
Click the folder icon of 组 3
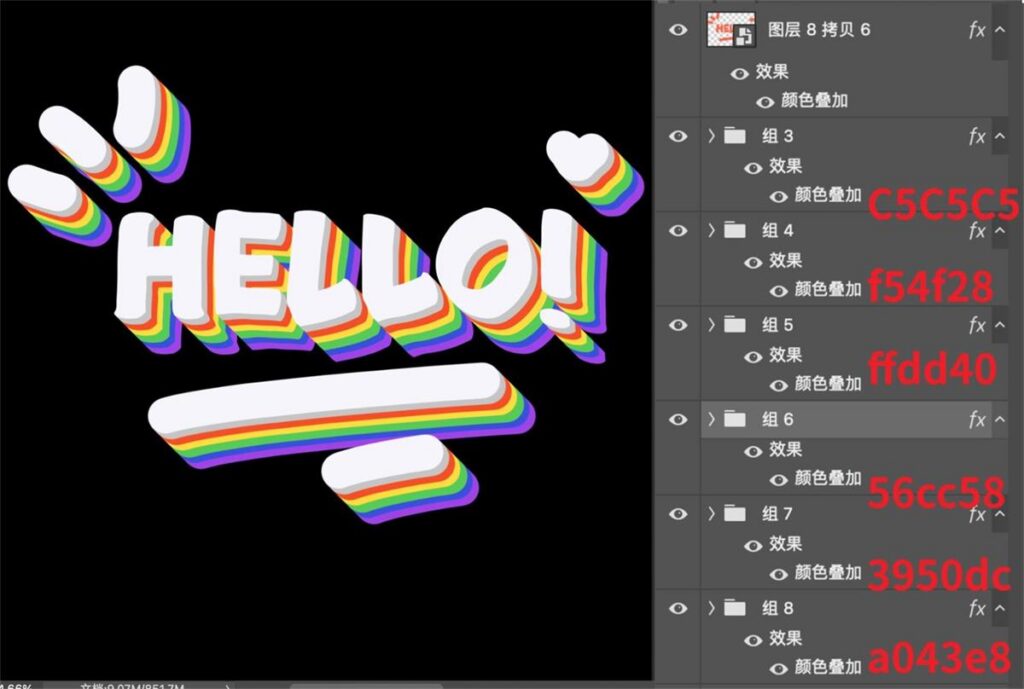(x=735, y=136)
